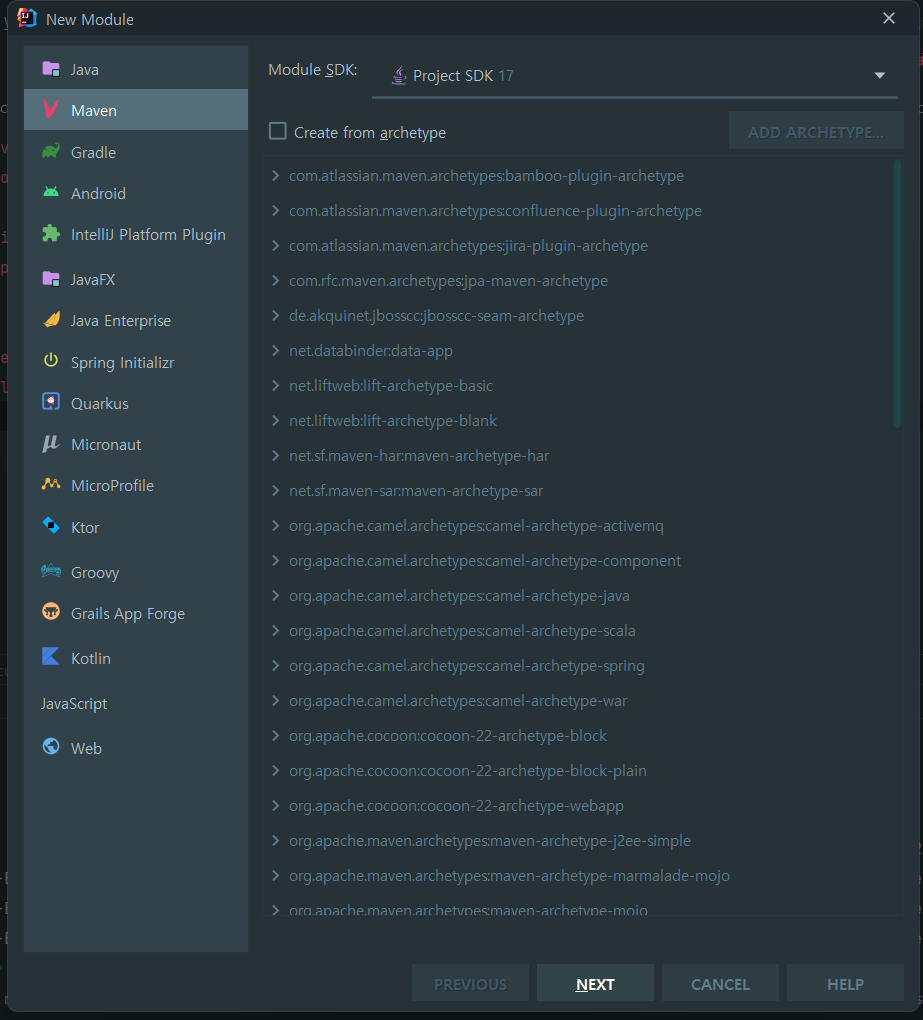Expand the jira-plugin-archetype entry
This screenshot has width=923, height=1020.
(276, 246)
